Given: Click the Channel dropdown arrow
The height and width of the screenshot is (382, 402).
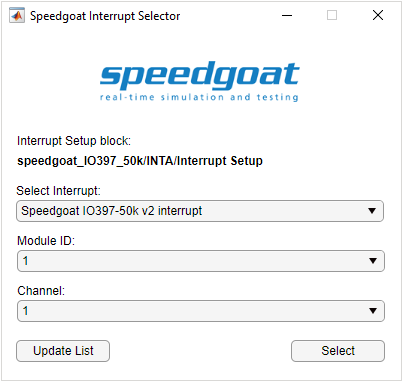Looking at the screenshot, I should pyautogui.click(x=373, y=311).
